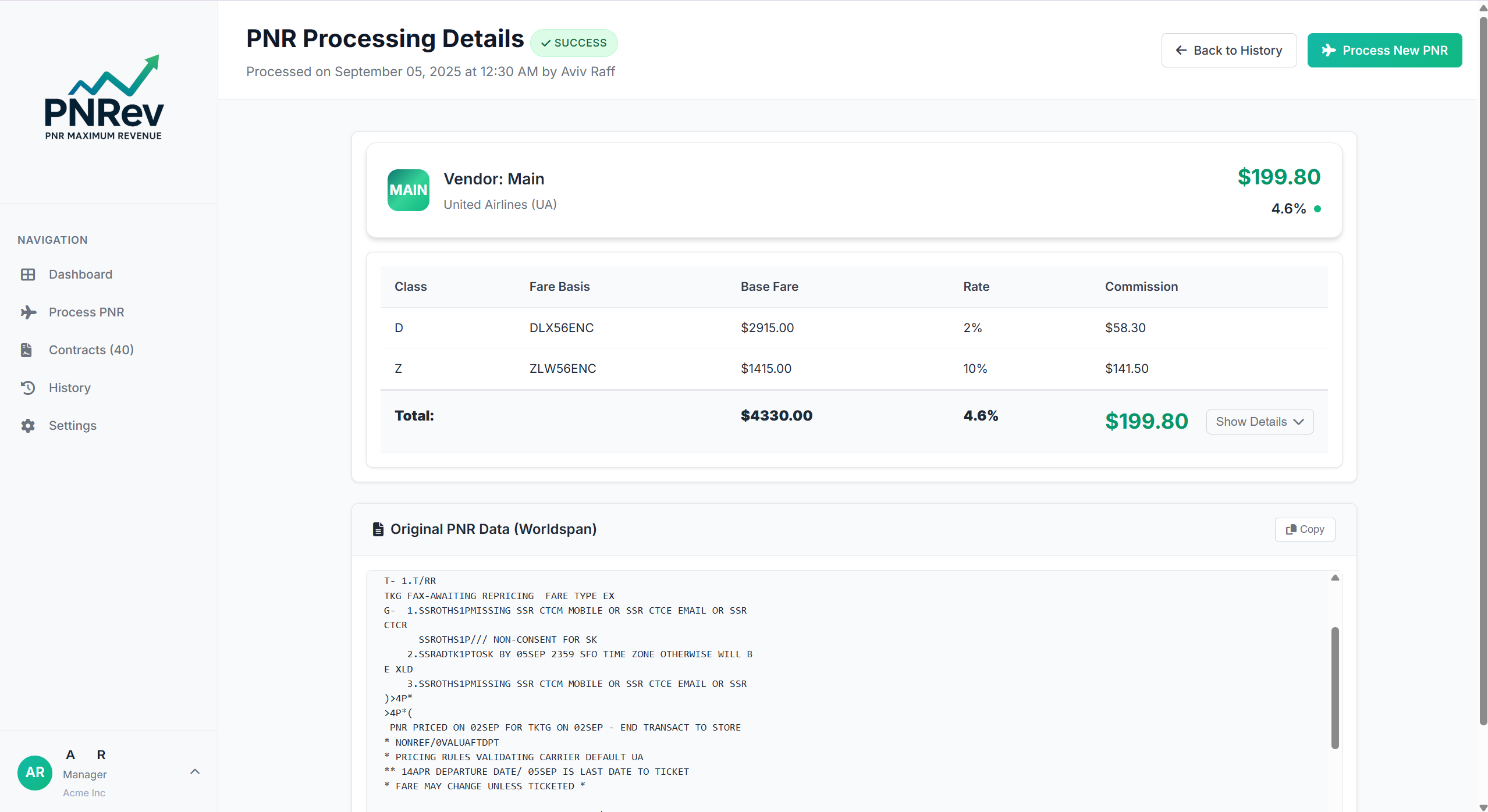The width and height of the screenshot is (1488, 812).
Task: Click the AR user avatar
Action: click(x=35, y=772)
